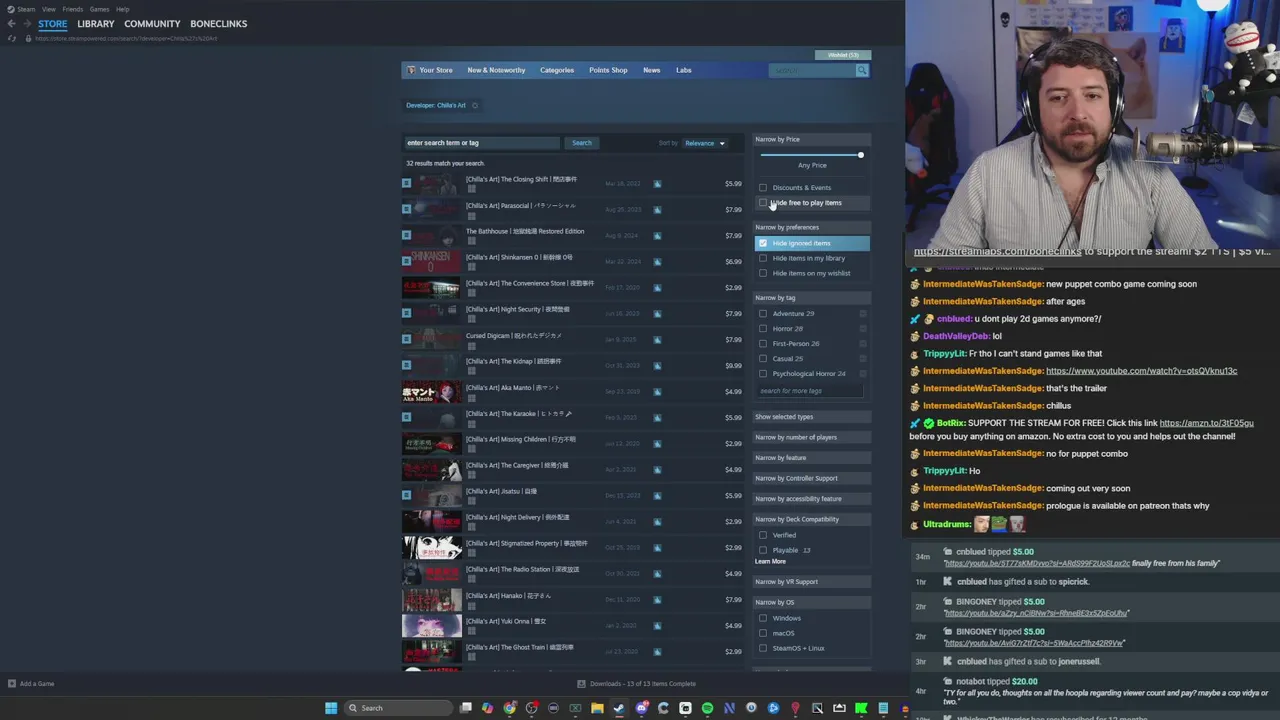The width and height of the screenshot is (1280, 720).
Task: Open File Explorer from the taskbar
Action: pyautogui.click(x=597, y=708)
